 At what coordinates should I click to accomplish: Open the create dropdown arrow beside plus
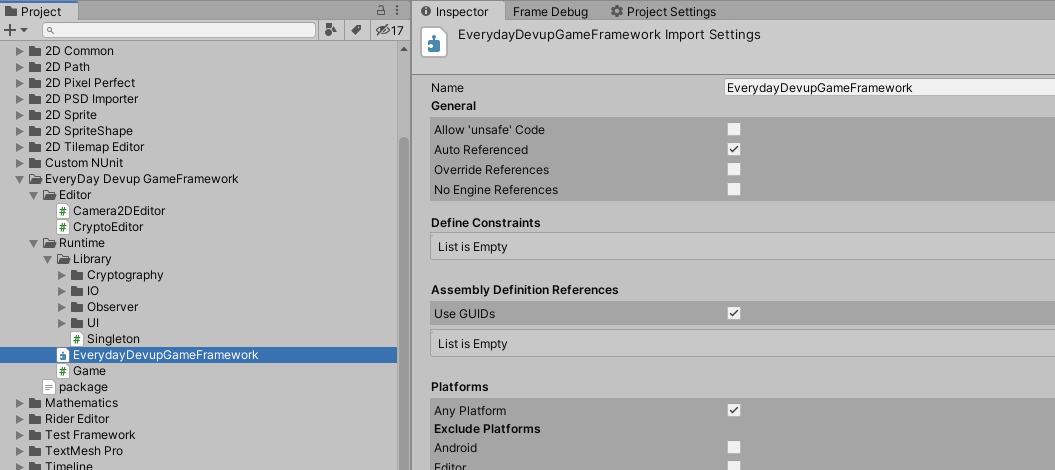coord(24,30)
